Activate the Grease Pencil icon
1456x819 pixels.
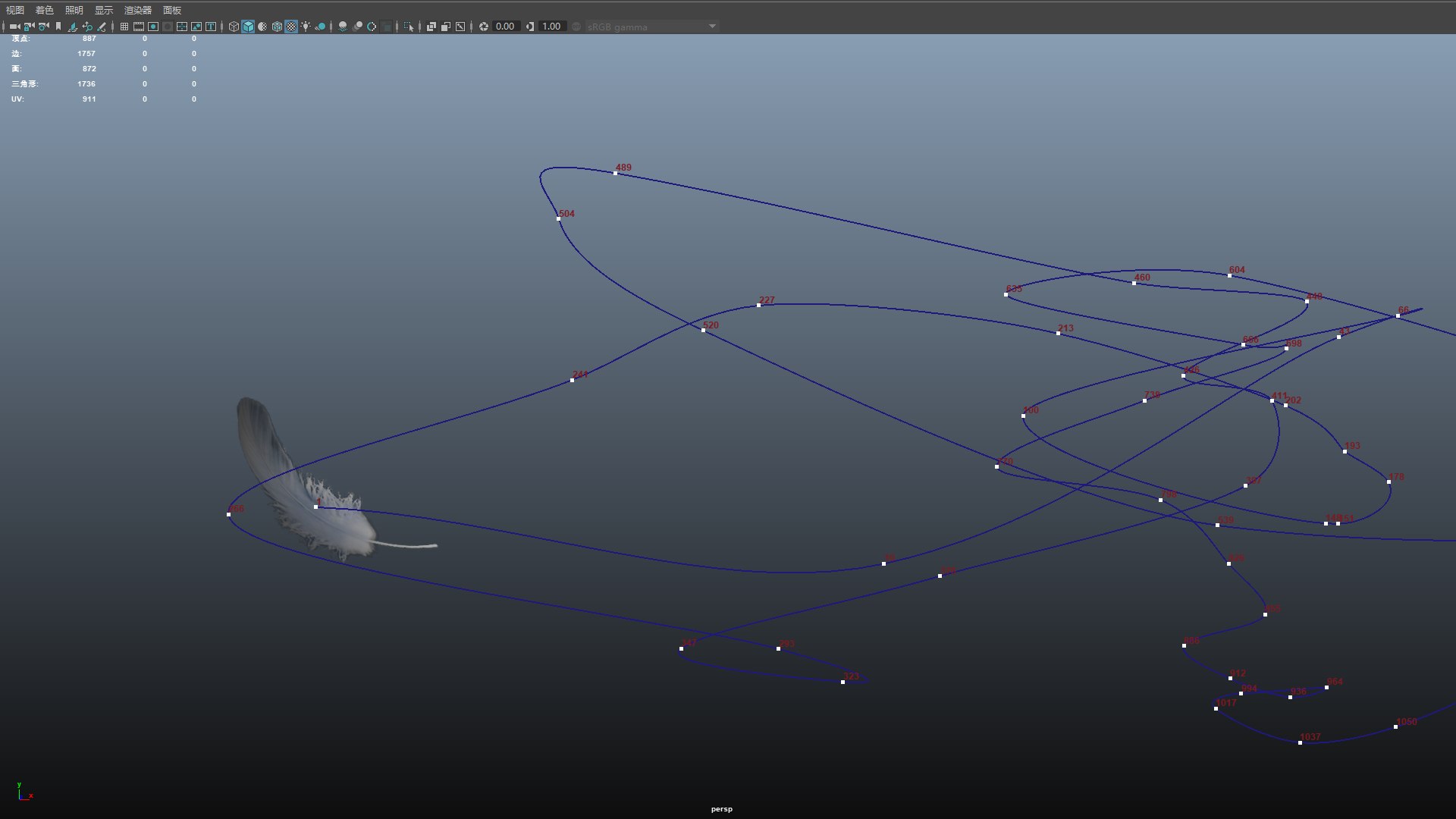tap(102, 27)
